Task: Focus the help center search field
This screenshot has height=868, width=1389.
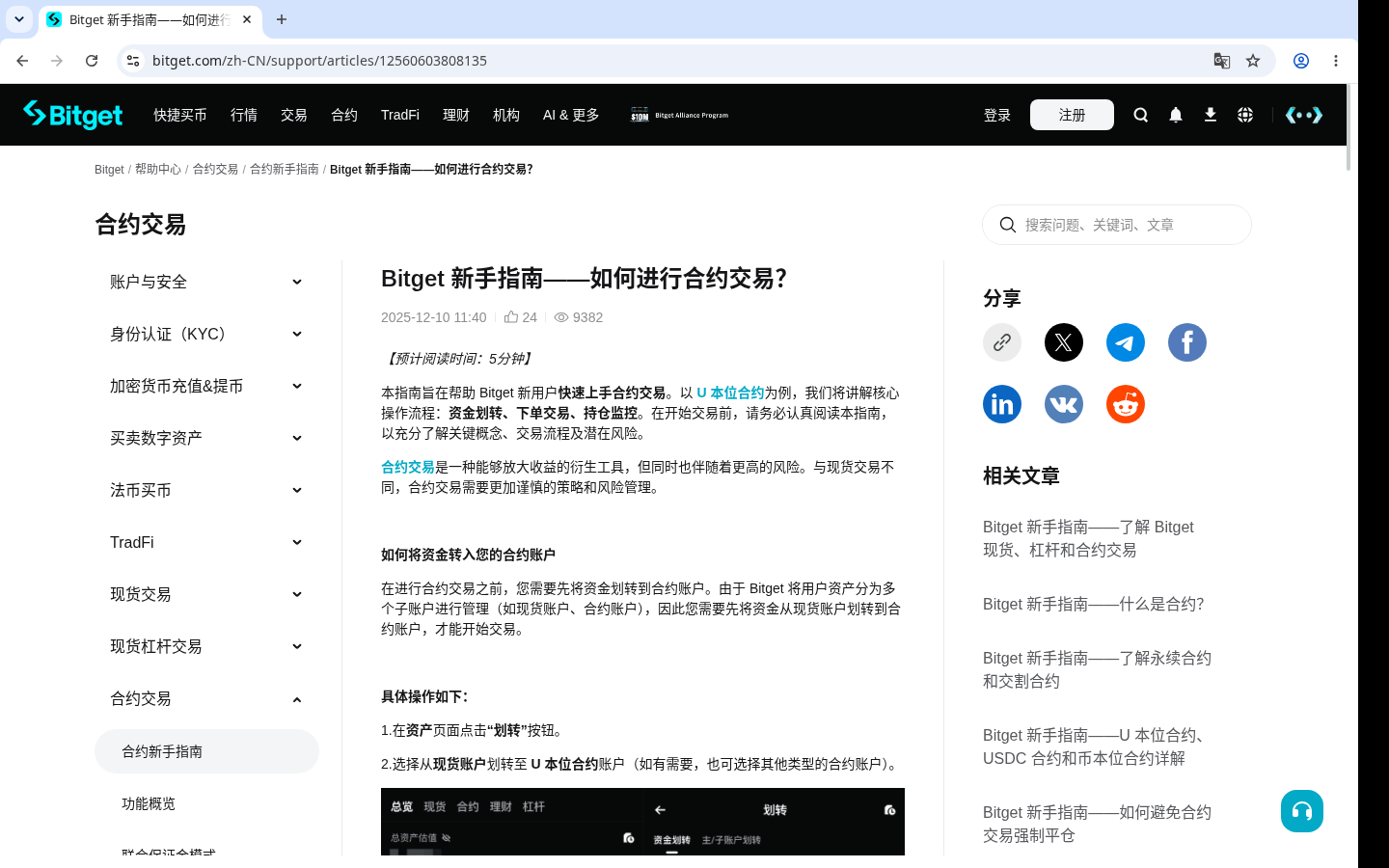Action: pos(1117,225)
